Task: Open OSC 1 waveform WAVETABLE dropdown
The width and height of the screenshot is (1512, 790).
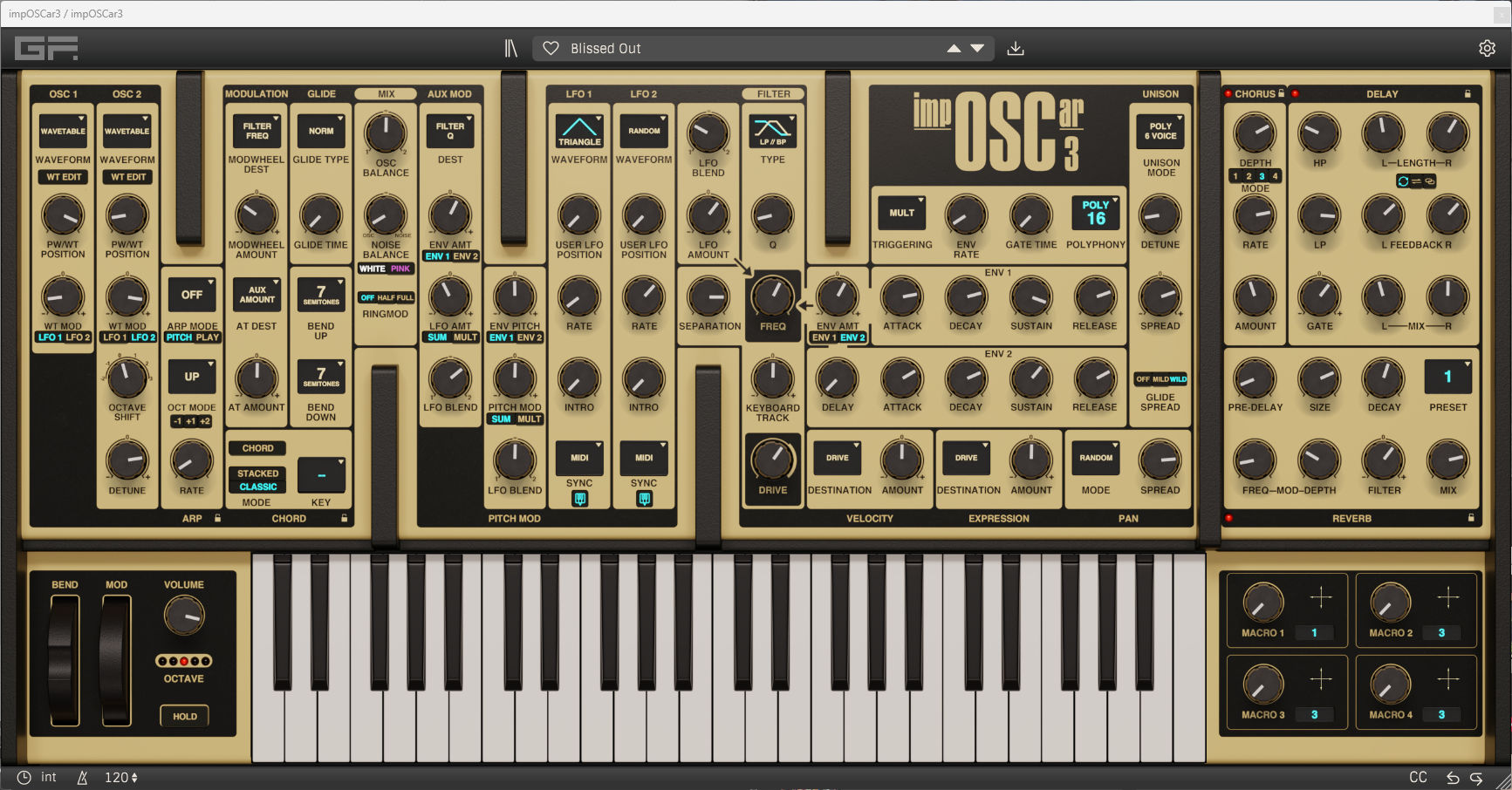Action: click(63, 131)
